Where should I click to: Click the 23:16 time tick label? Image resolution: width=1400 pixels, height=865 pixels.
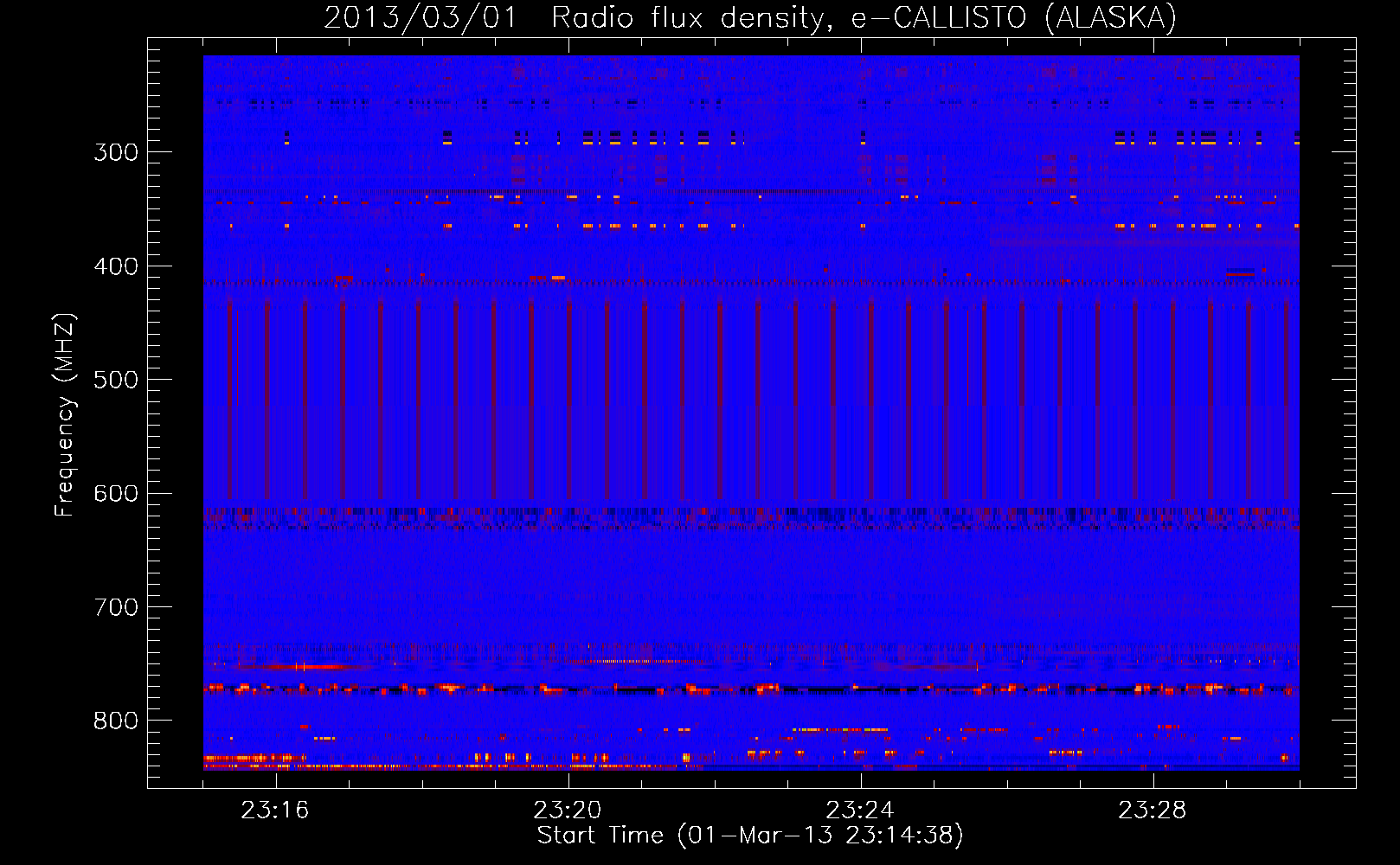[275, 811]
